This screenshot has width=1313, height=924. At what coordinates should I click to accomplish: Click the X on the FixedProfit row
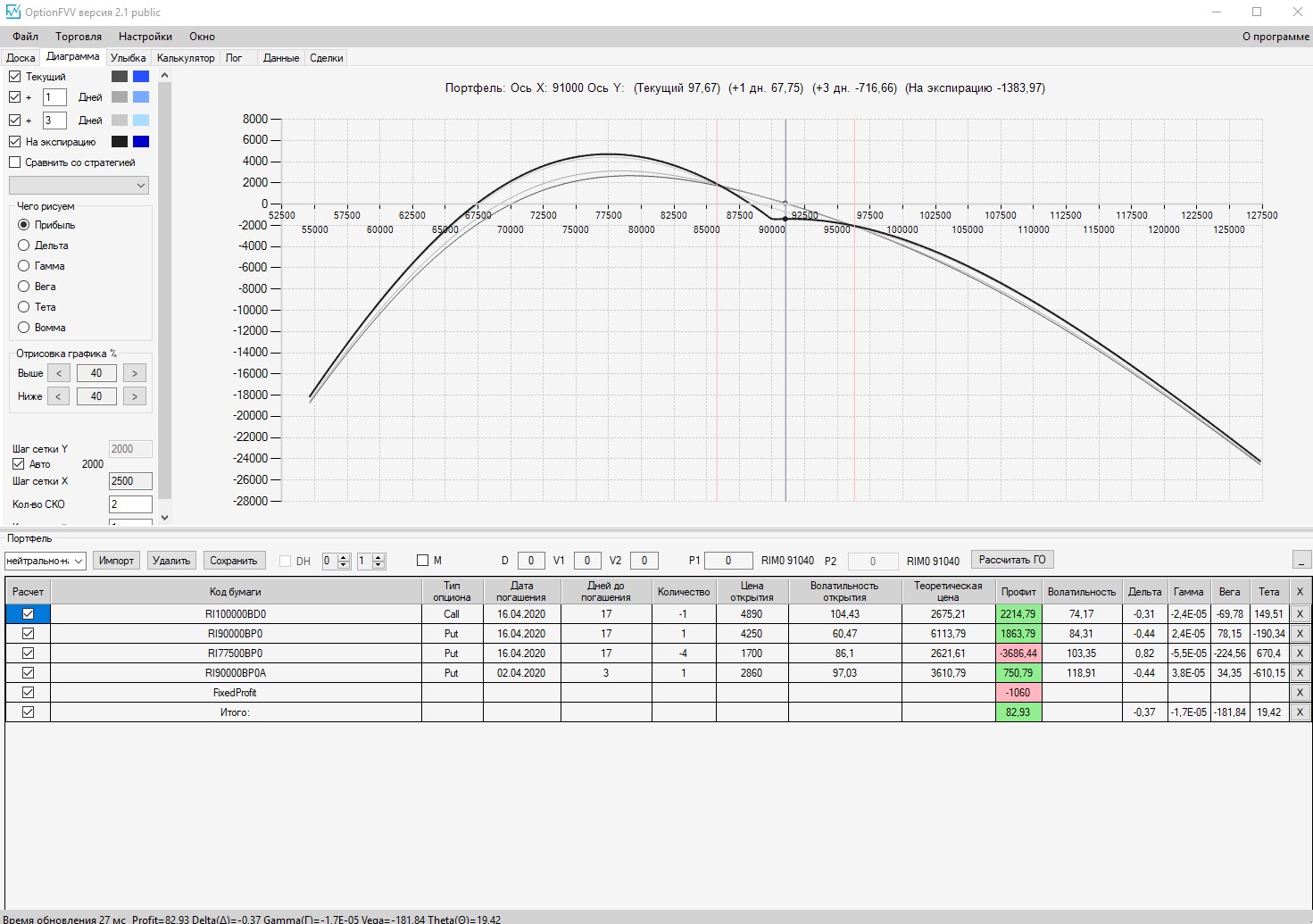1300,693
